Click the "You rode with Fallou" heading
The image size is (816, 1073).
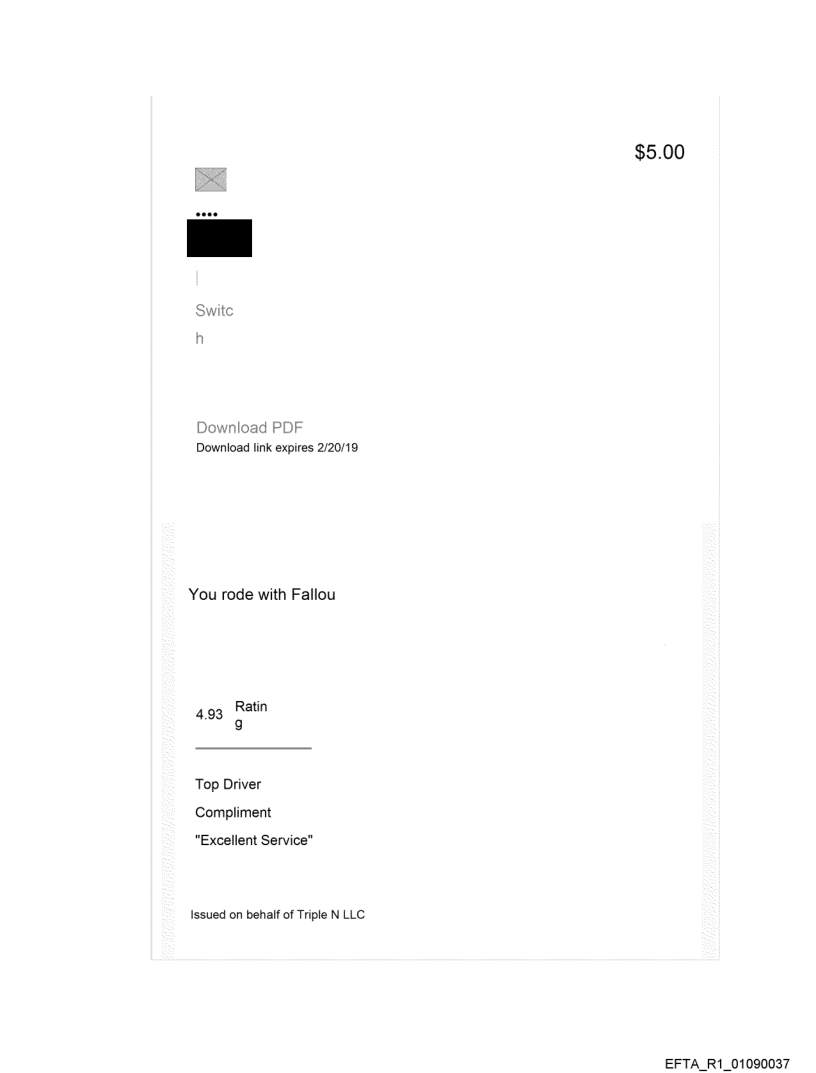point(262,595)
